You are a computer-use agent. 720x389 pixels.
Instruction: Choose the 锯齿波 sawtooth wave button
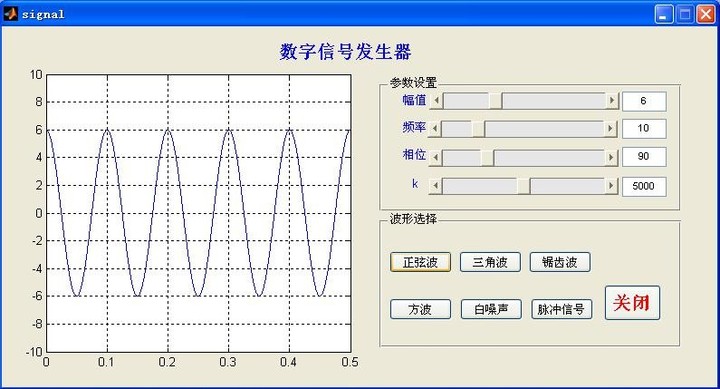pyautogui.click(x=560, y=262)
